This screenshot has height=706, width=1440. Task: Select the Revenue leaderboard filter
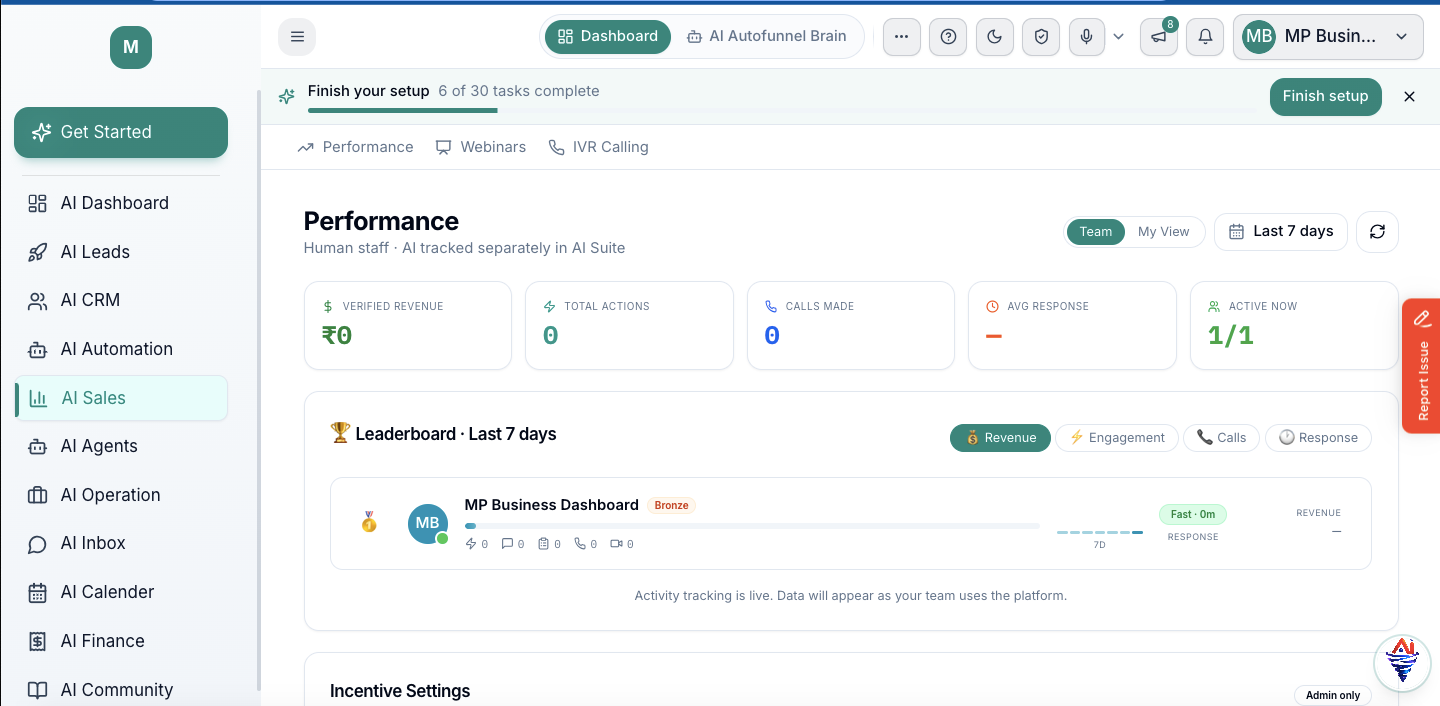pos(1000,438)
